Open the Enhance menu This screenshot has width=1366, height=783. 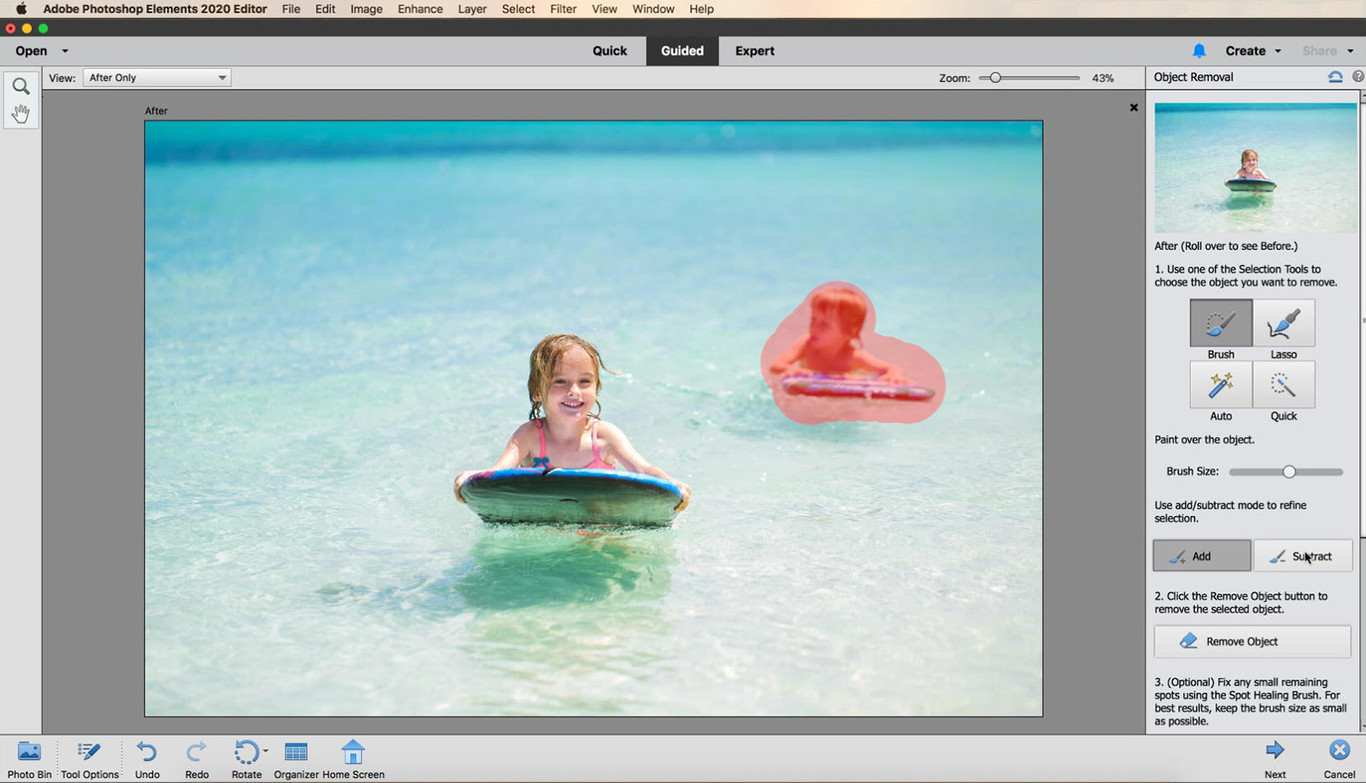(420, 9)
